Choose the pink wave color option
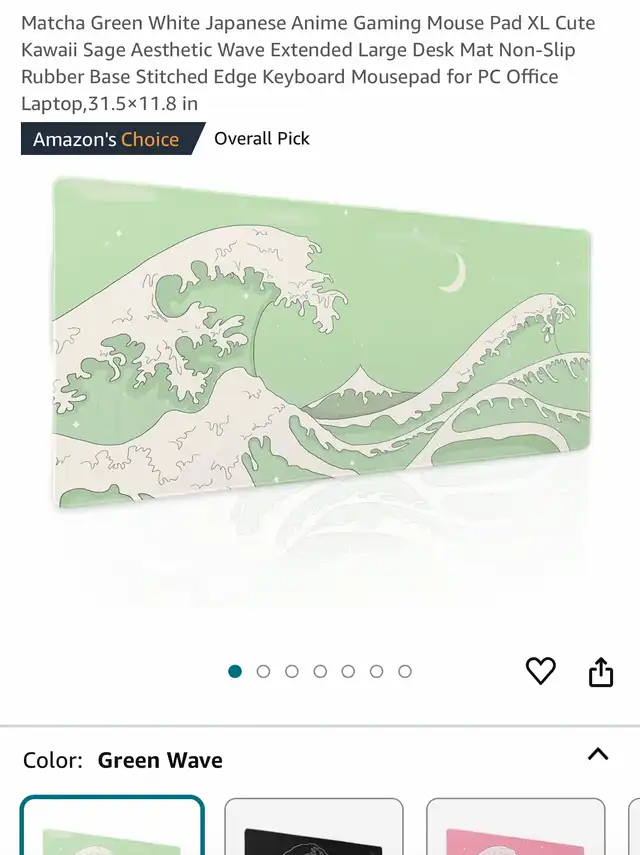The image size is (640, 855). coord(515,827)
